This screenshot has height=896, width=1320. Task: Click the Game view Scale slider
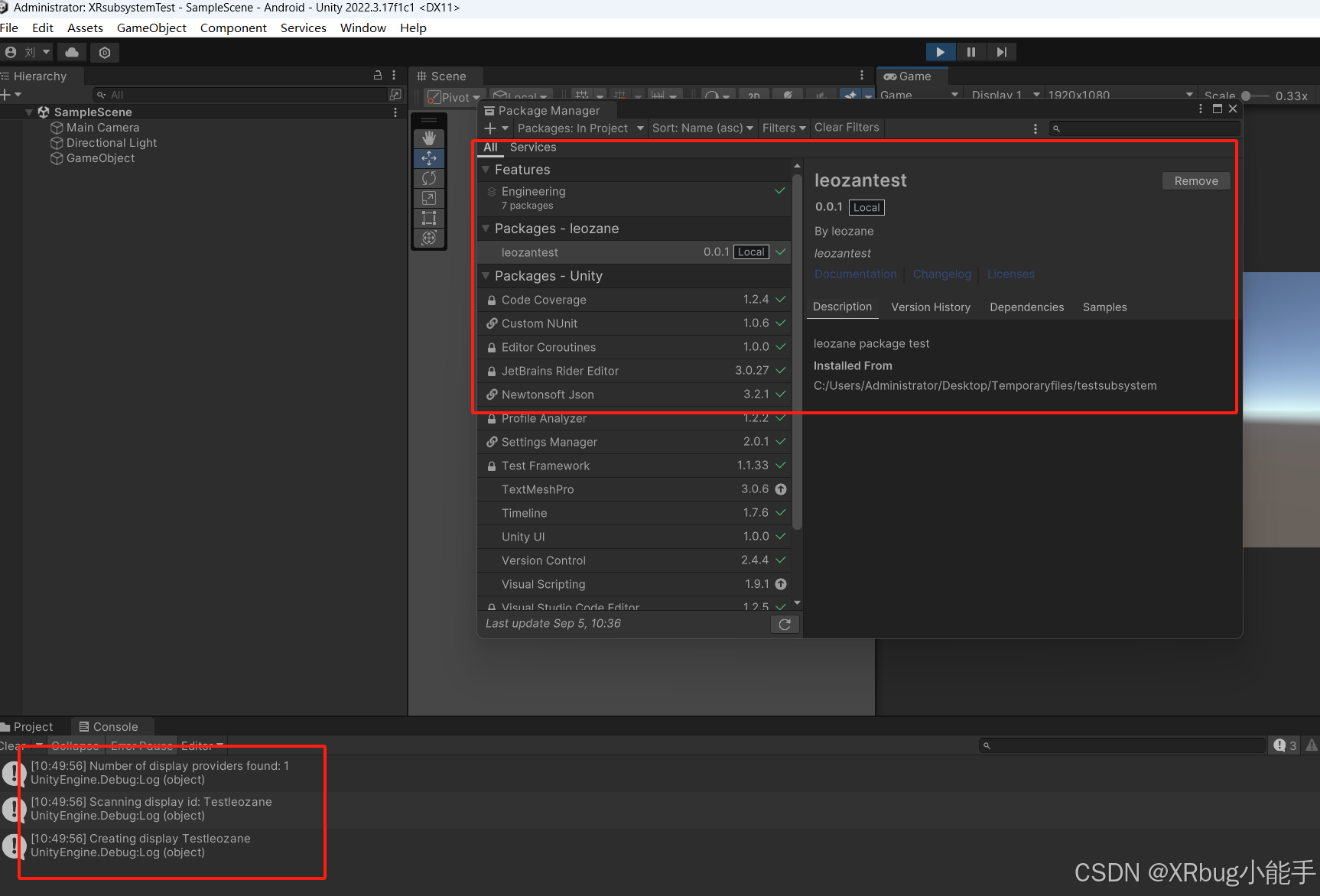pos(1255,96)
